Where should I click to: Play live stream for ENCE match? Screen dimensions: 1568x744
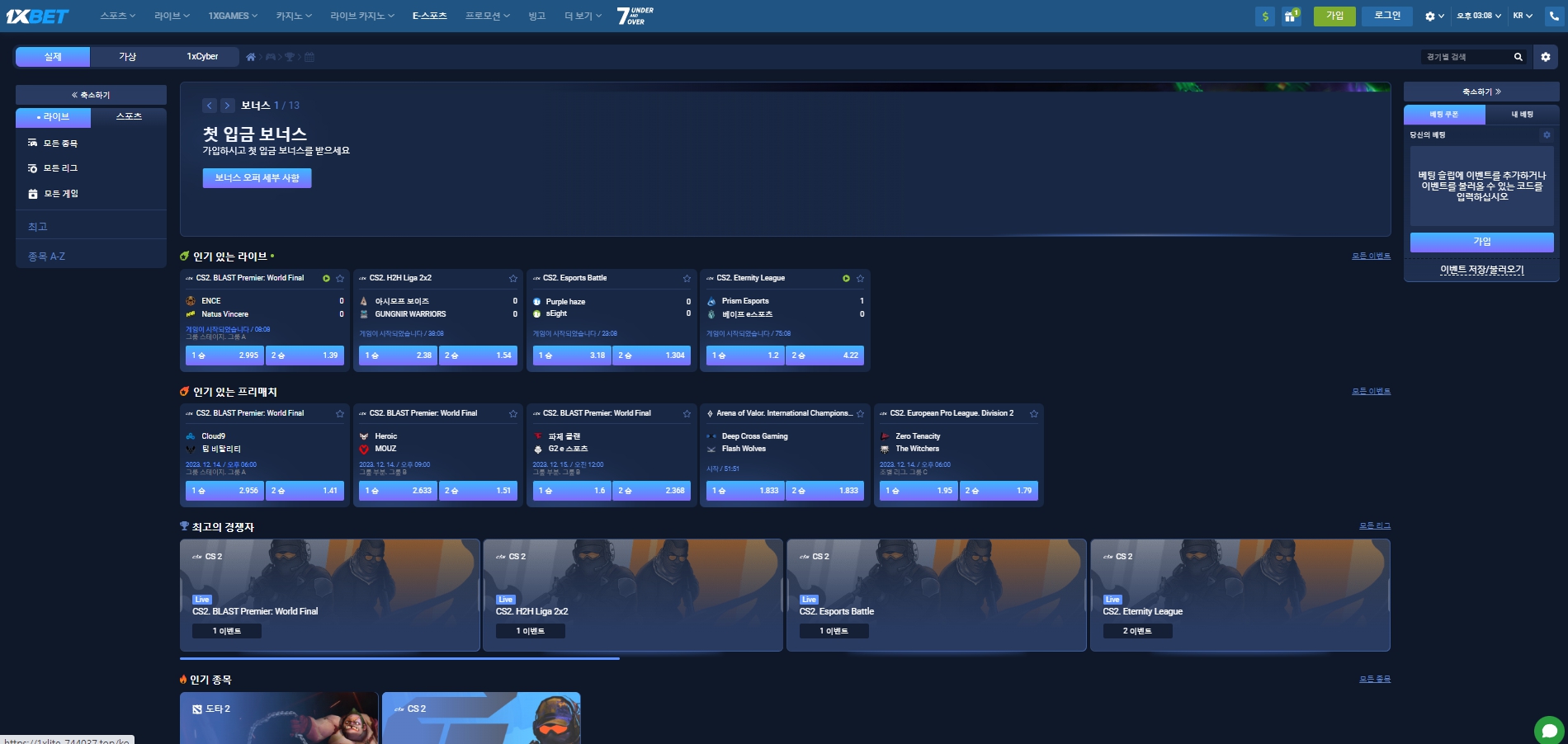coord(326,278)
